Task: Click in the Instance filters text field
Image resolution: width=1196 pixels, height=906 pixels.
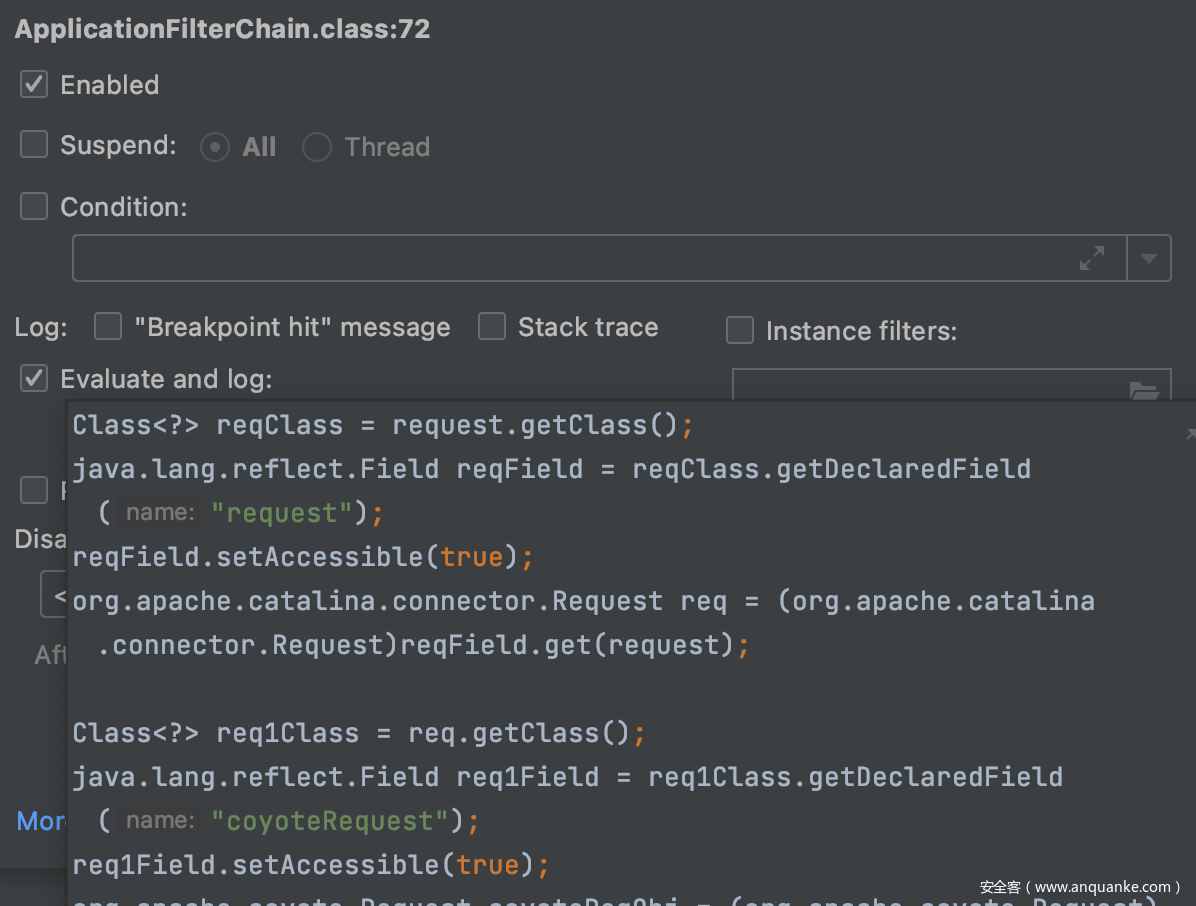Action: pos(920,386)
